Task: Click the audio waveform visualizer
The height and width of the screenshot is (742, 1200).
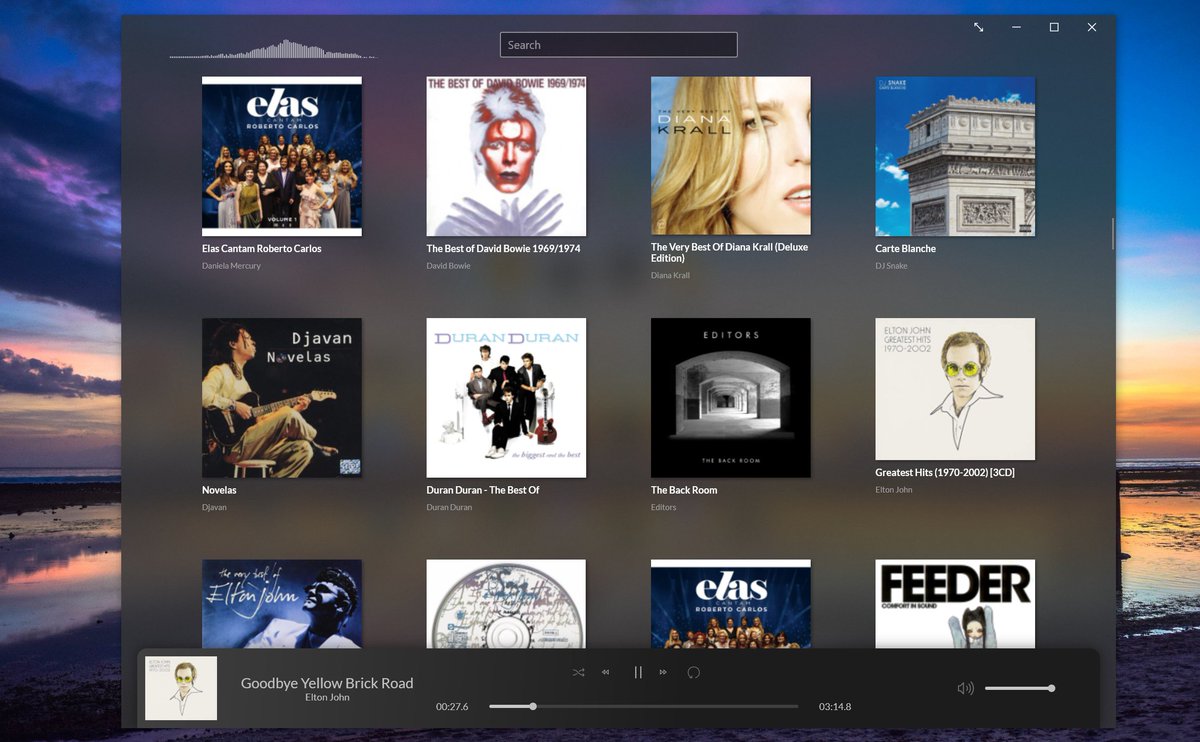Action: coord(273,50)
